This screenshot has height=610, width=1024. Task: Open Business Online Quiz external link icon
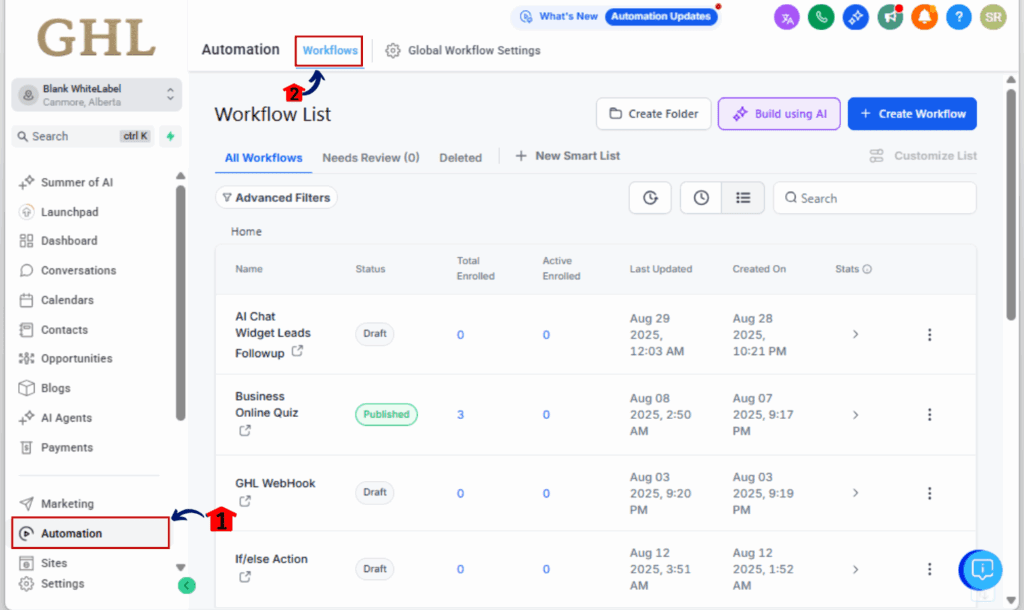click(244, 431)
